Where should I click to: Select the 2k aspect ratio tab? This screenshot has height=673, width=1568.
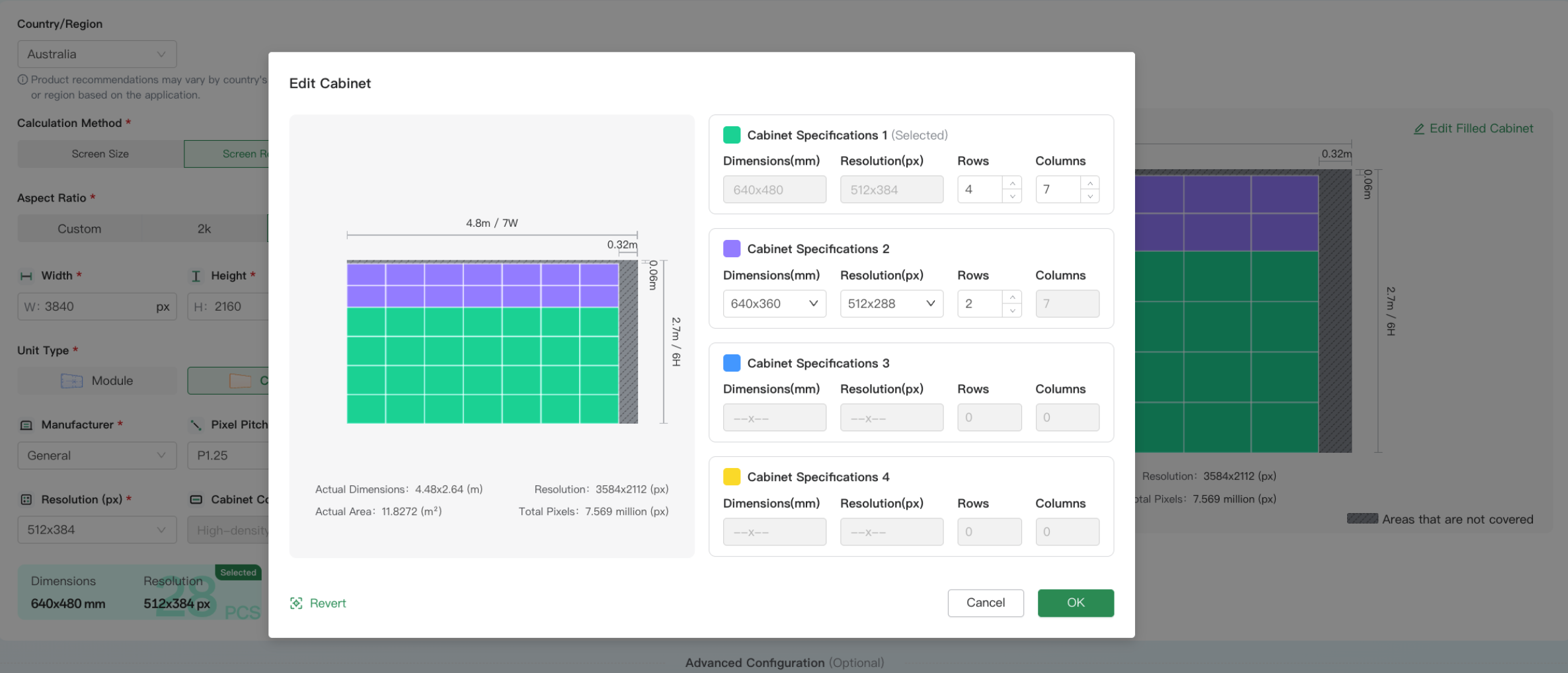pyautogui.click(x=204, y=229)
